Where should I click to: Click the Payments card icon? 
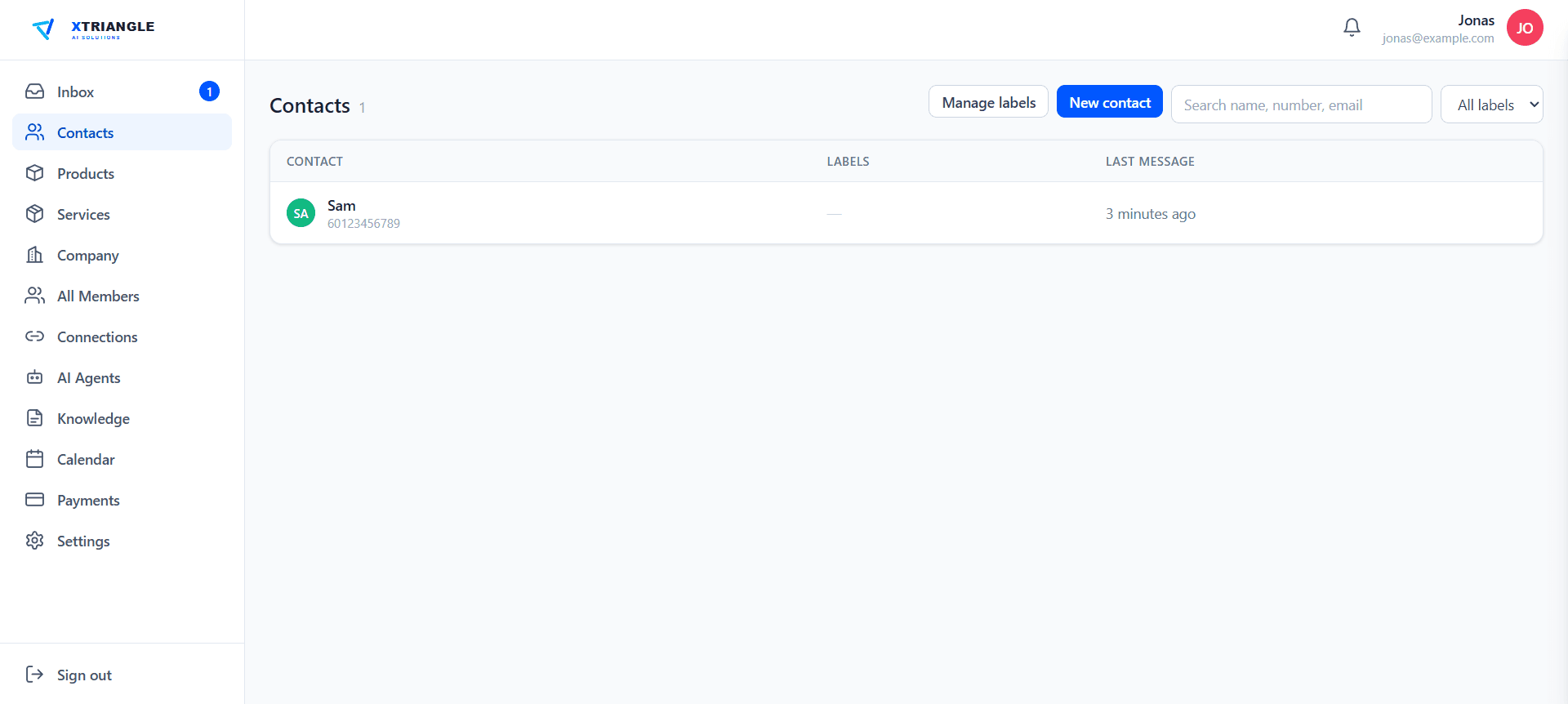(34, 500)
